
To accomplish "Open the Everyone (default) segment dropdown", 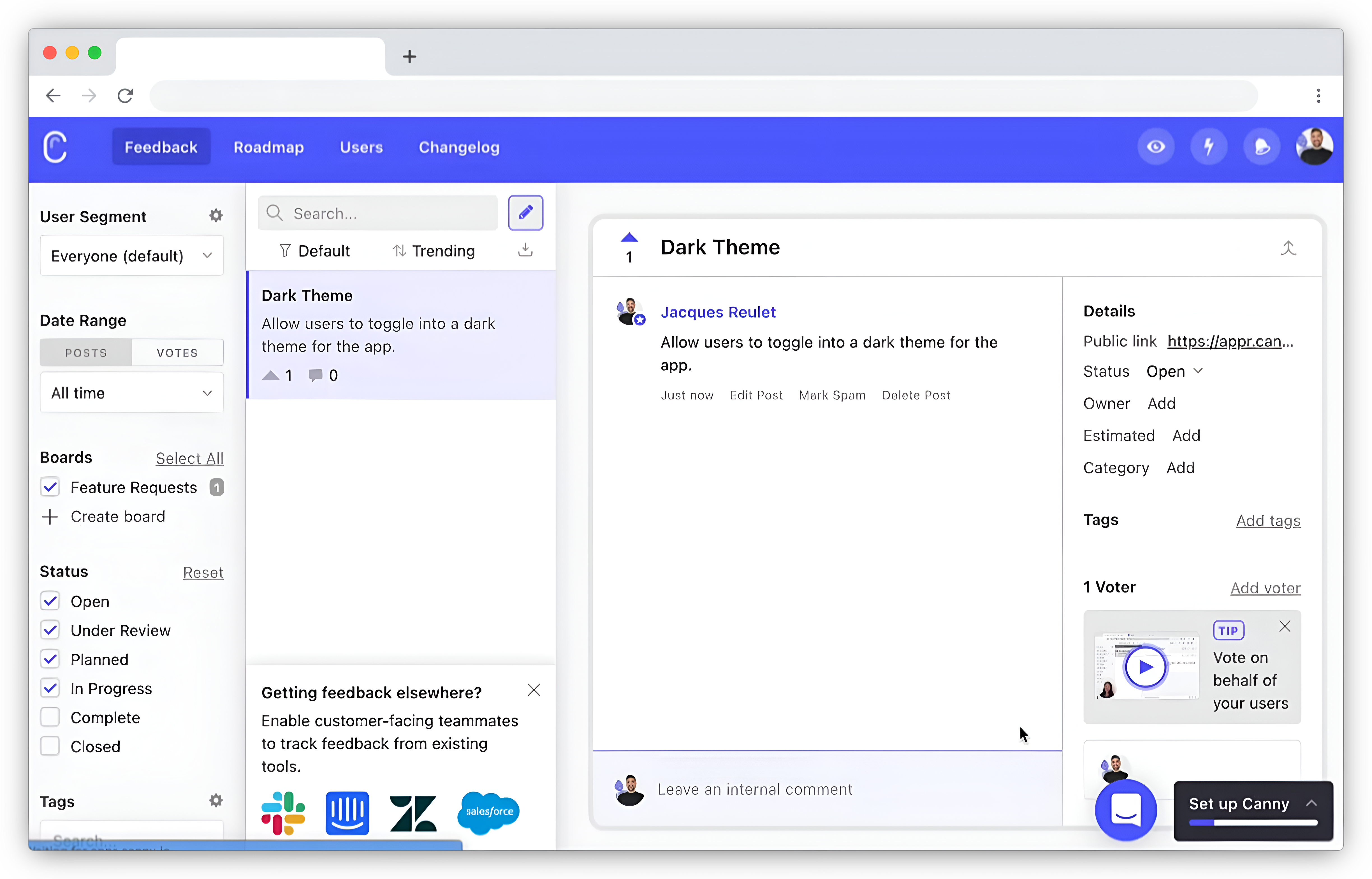I will coord(131,256).
